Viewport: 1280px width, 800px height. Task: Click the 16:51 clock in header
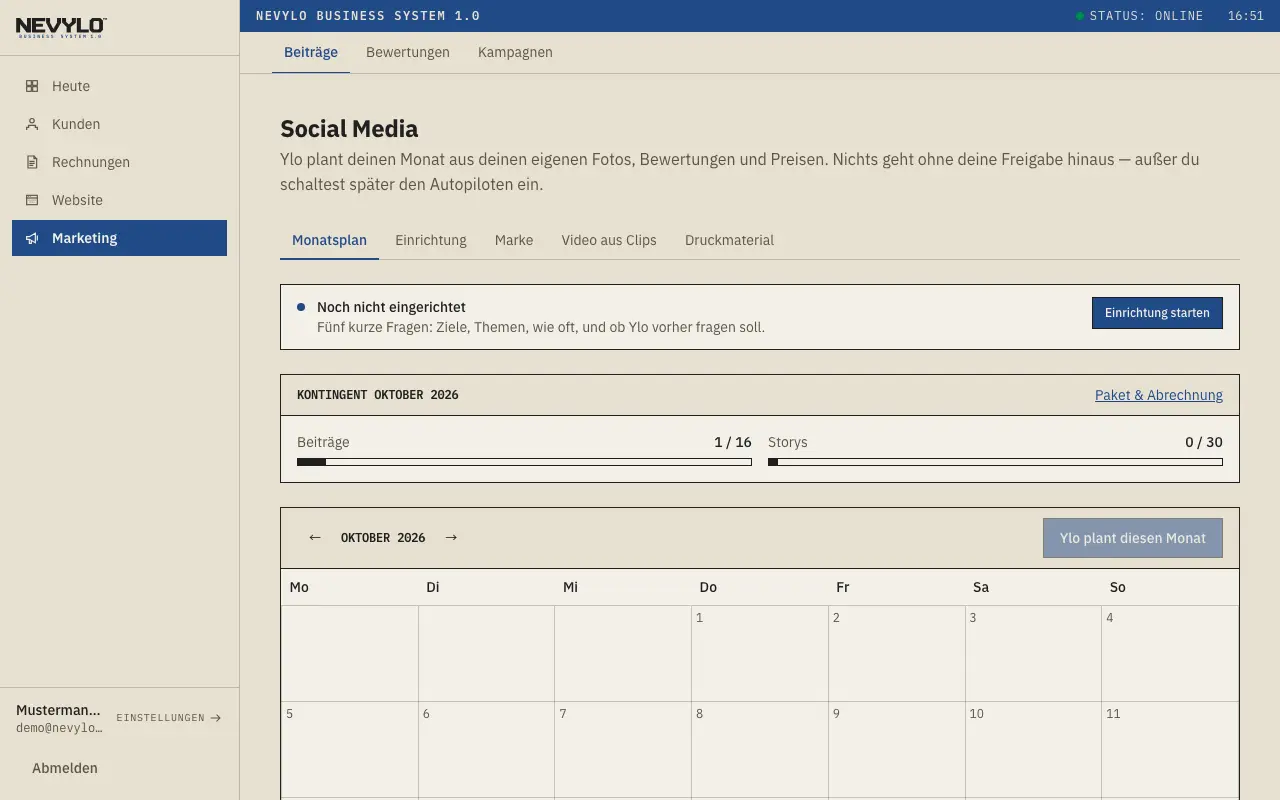point(1246,16)
